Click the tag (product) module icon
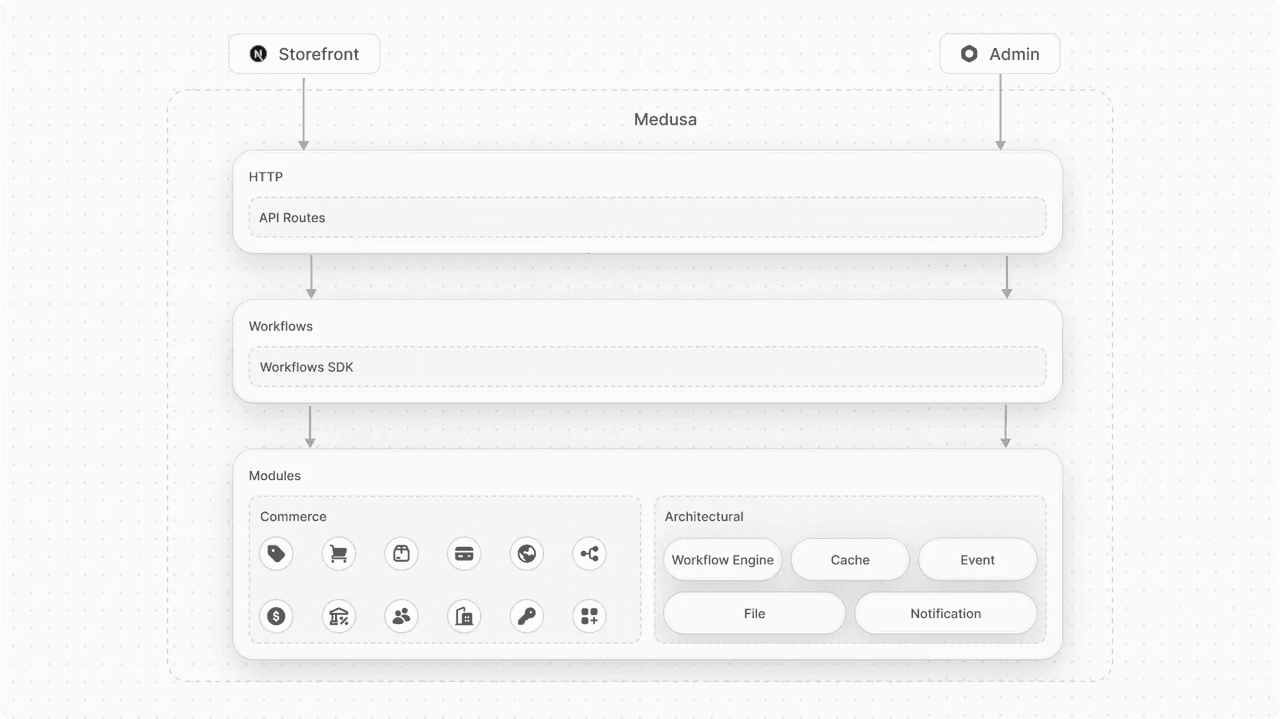 tap(276, 554)
